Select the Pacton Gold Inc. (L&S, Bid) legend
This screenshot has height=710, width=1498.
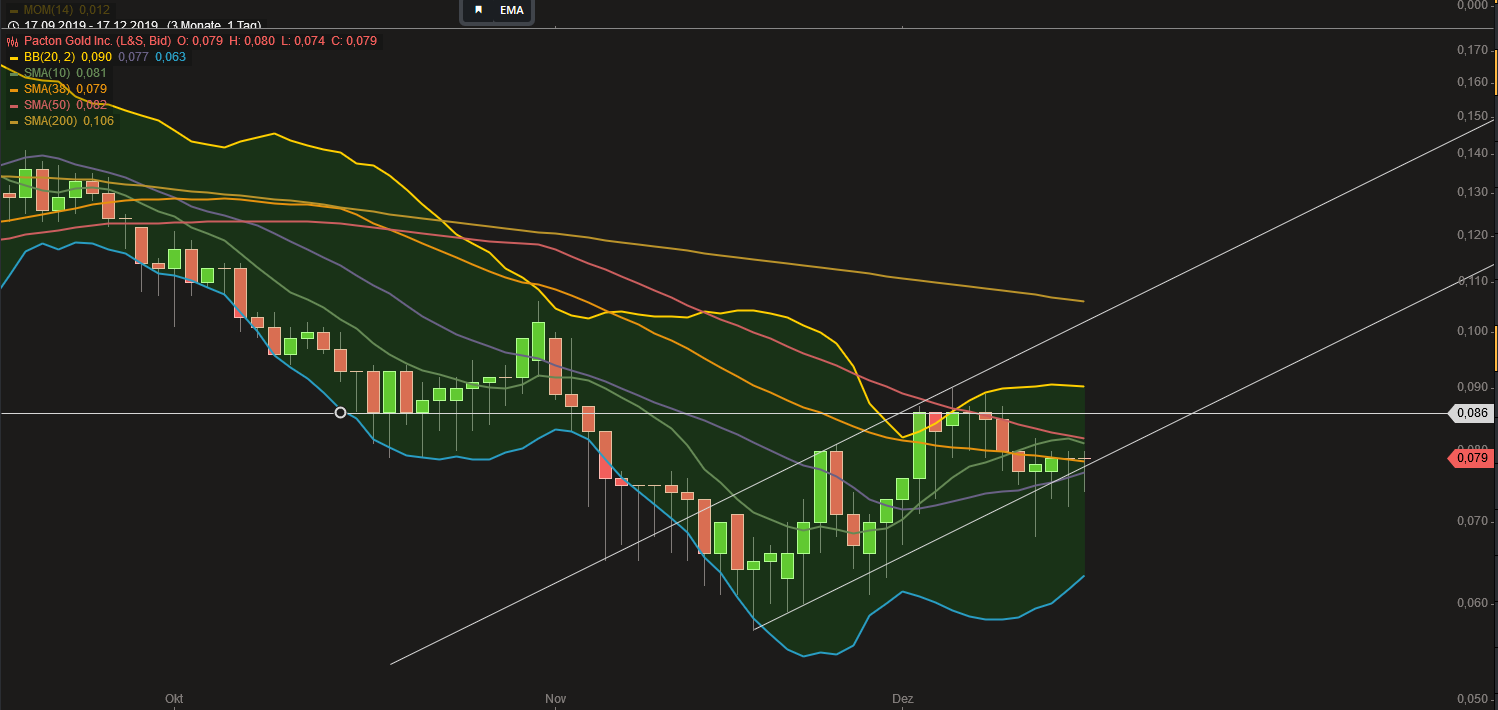pyautogui.click(x=98, y=41)
